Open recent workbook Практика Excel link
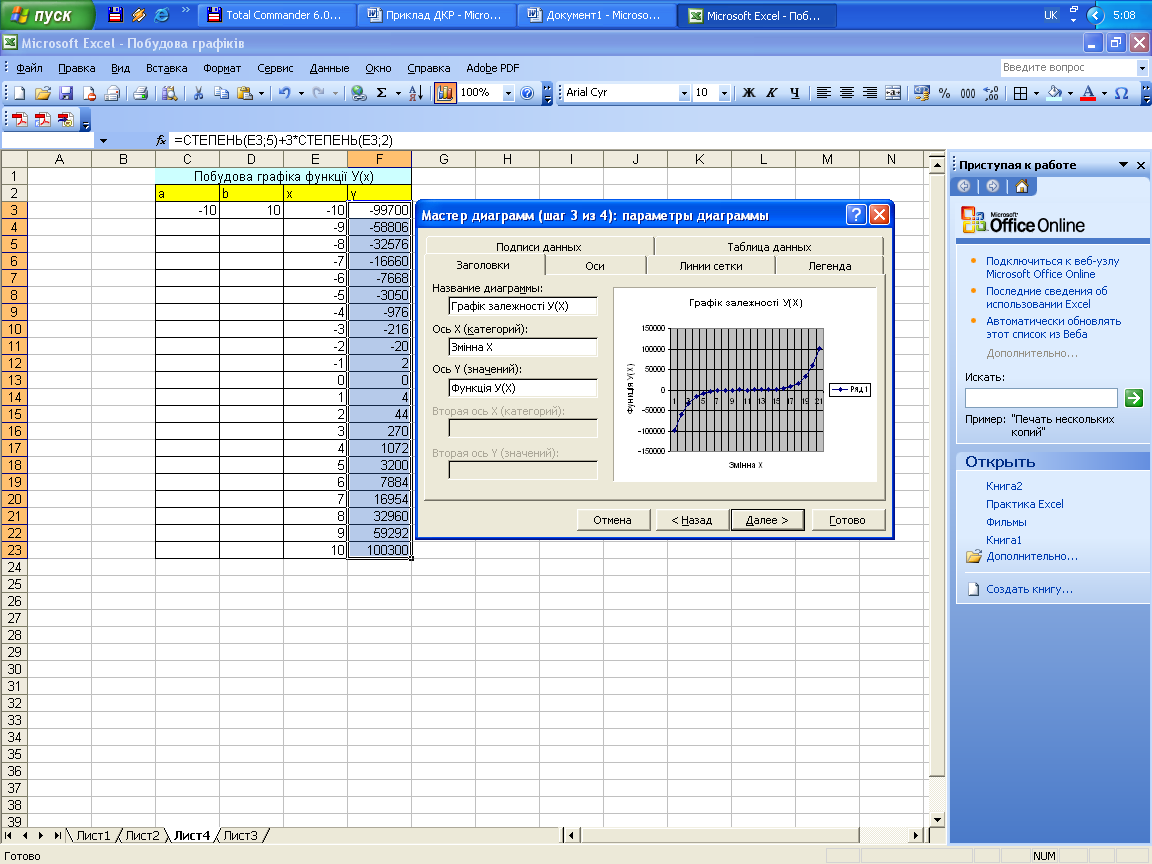This screenshot has width=1152, height=864. tap(1024, 504)
